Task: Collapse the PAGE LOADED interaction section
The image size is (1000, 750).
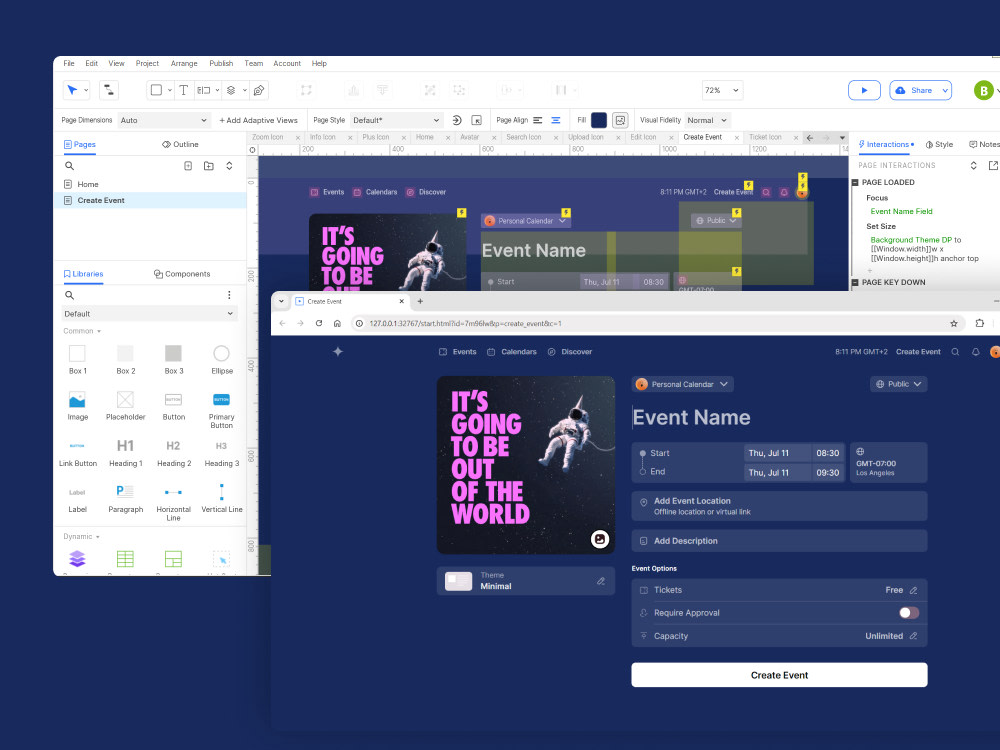Action: pos(855,182)
